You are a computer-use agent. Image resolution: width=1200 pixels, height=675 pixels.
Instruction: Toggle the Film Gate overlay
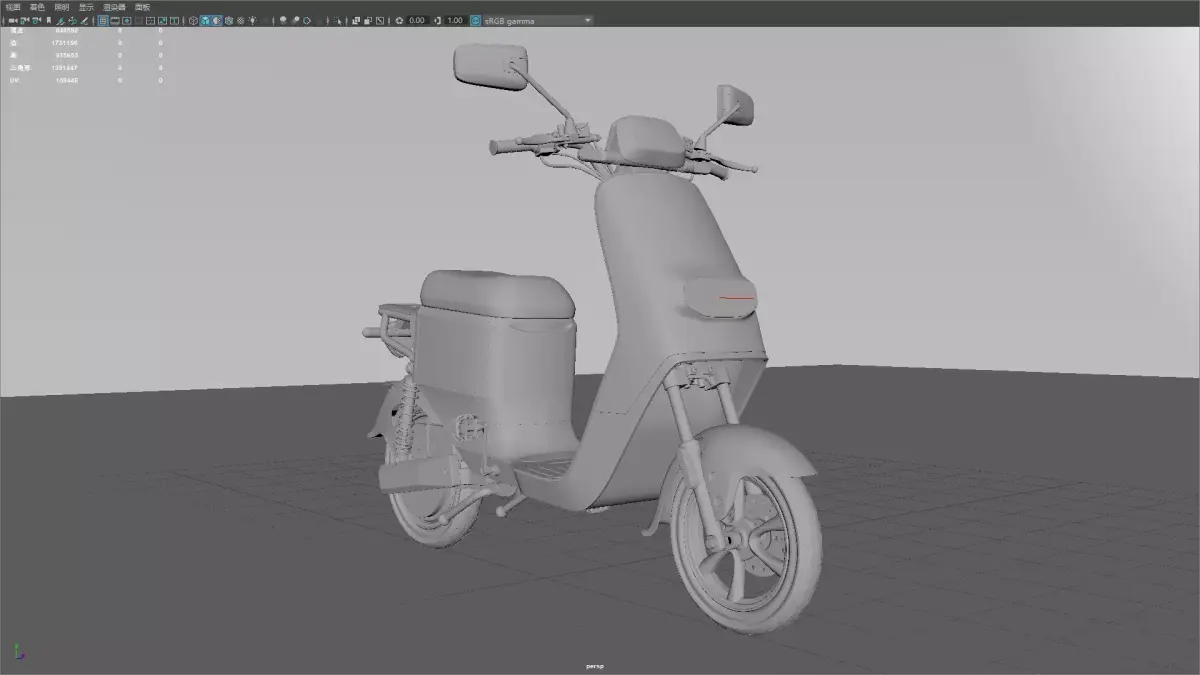[114, 20]
